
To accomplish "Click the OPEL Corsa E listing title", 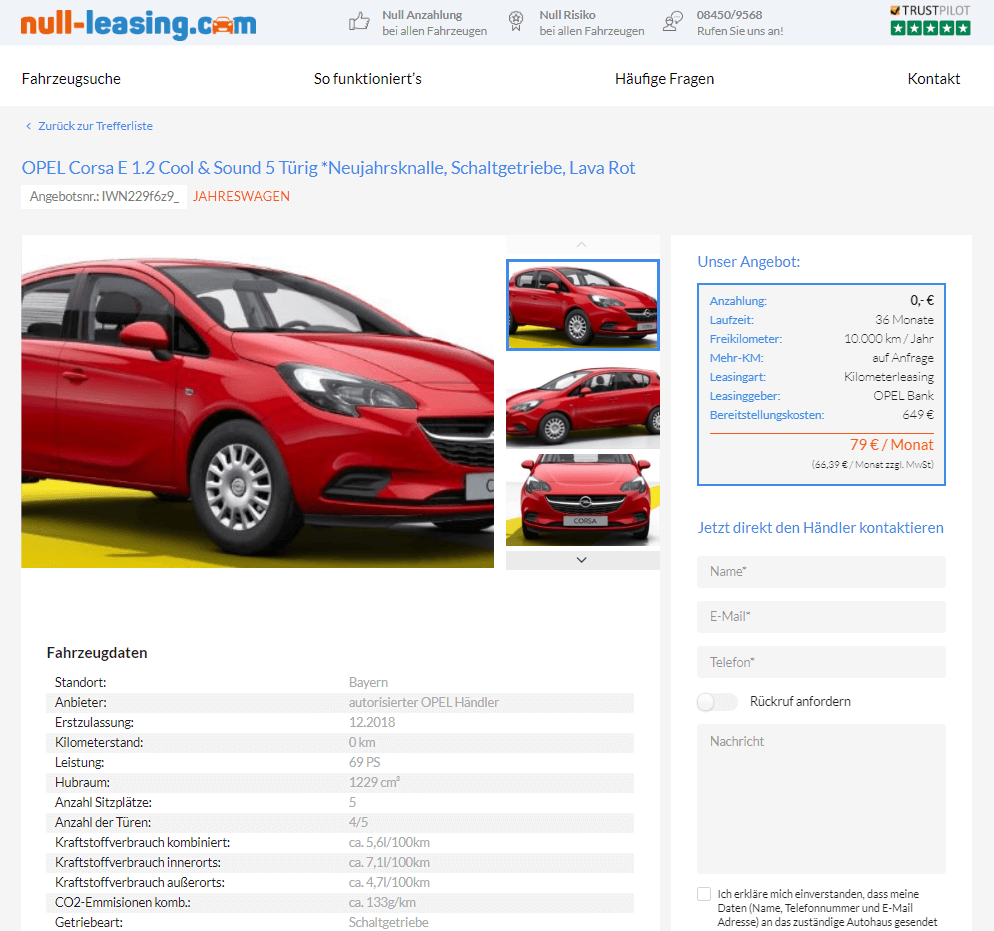I will [x=328, y=168].
